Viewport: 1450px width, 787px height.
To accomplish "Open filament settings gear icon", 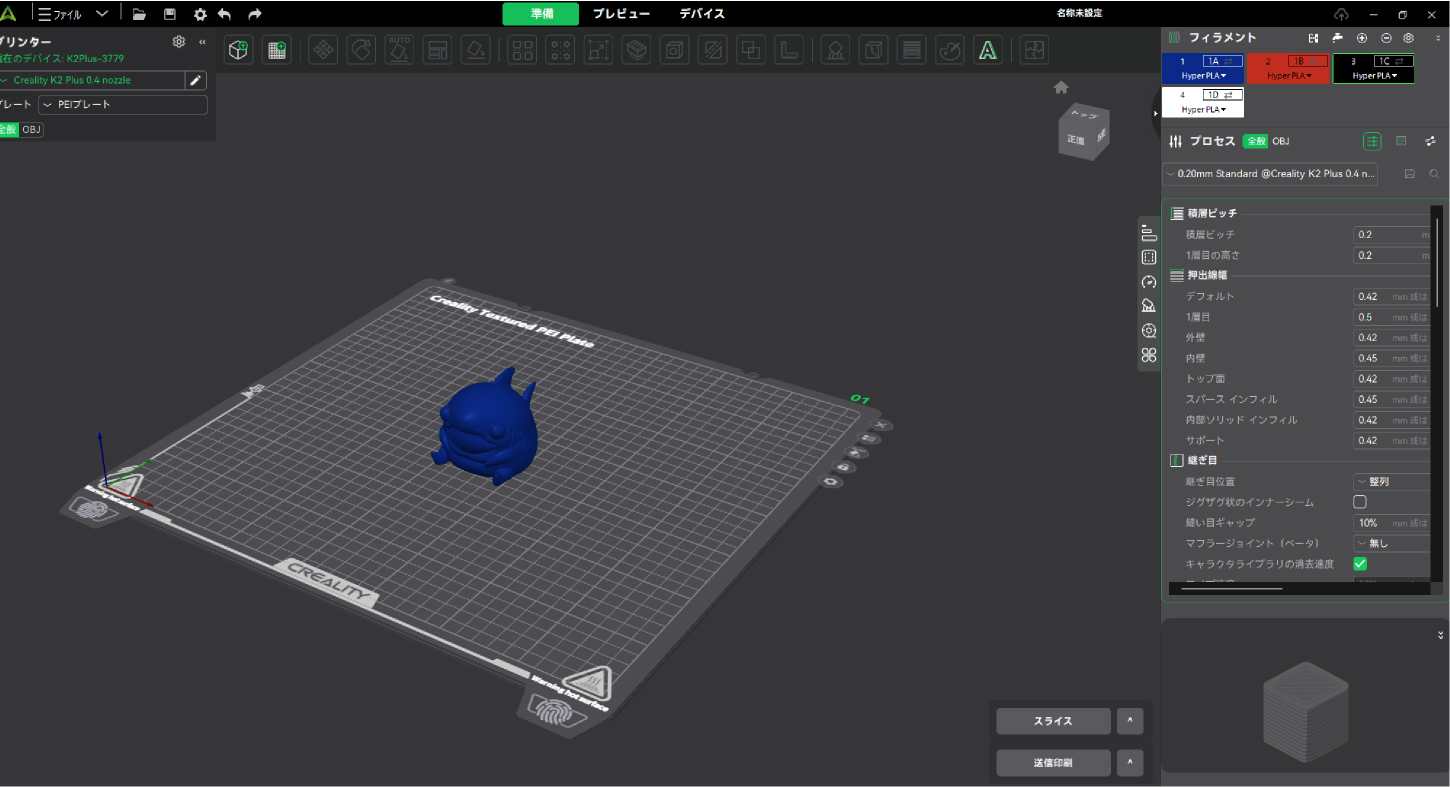I will [1408, 38].
